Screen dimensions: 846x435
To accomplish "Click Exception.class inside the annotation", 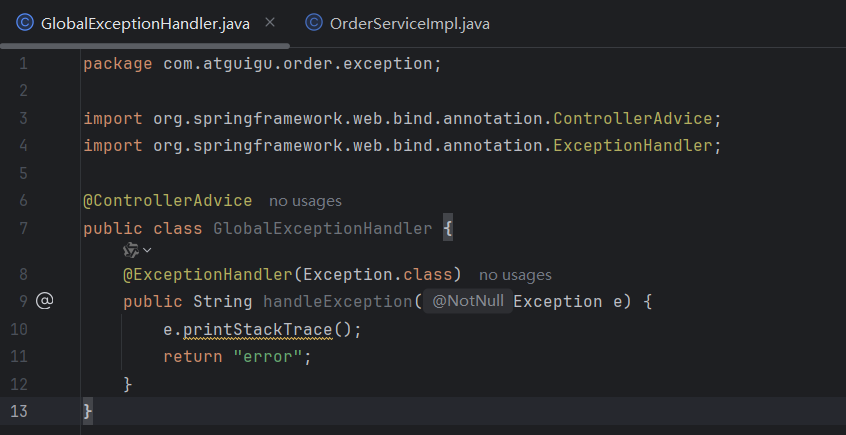I will coord(377,275).
